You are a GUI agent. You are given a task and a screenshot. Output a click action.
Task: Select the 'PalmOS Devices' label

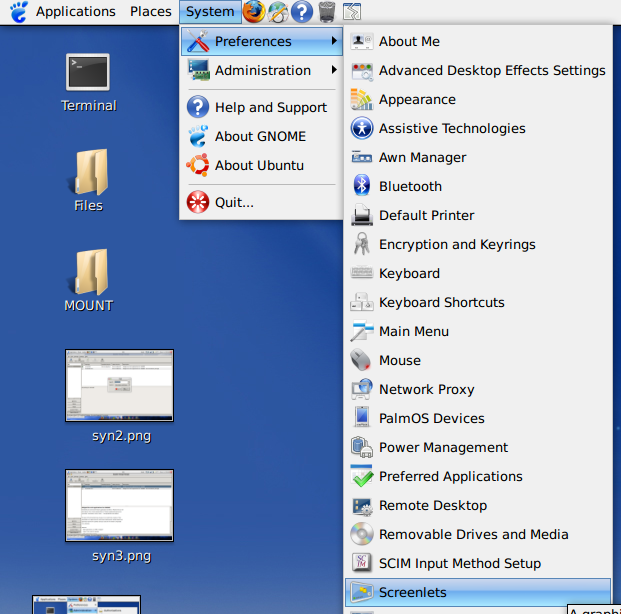(432, 418)
